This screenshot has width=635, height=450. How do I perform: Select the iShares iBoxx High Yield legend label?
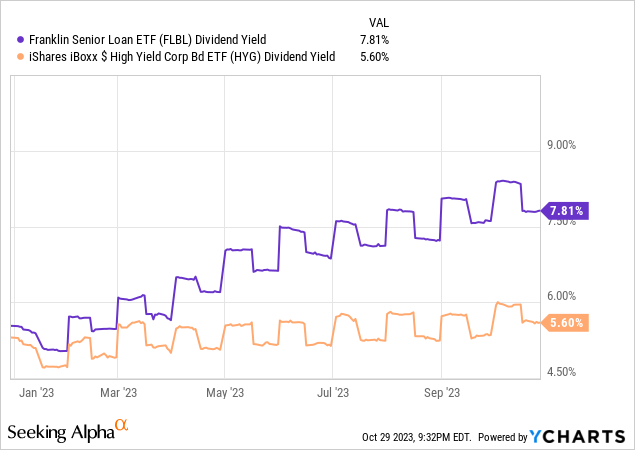click(182, 57)
